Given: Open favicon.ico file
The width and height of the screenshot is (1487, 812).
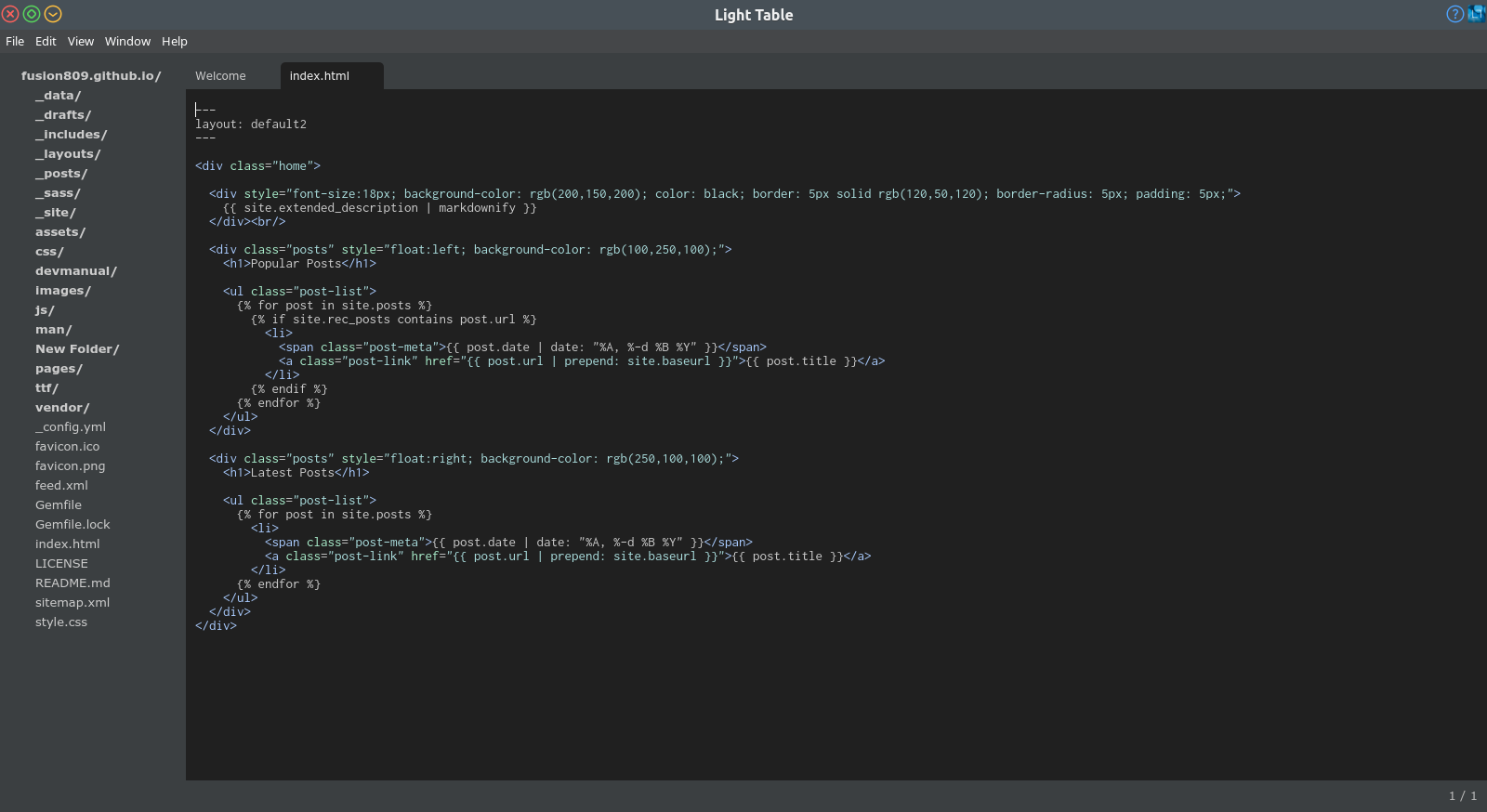Looking at the screenshot, I should coord(67,447).
